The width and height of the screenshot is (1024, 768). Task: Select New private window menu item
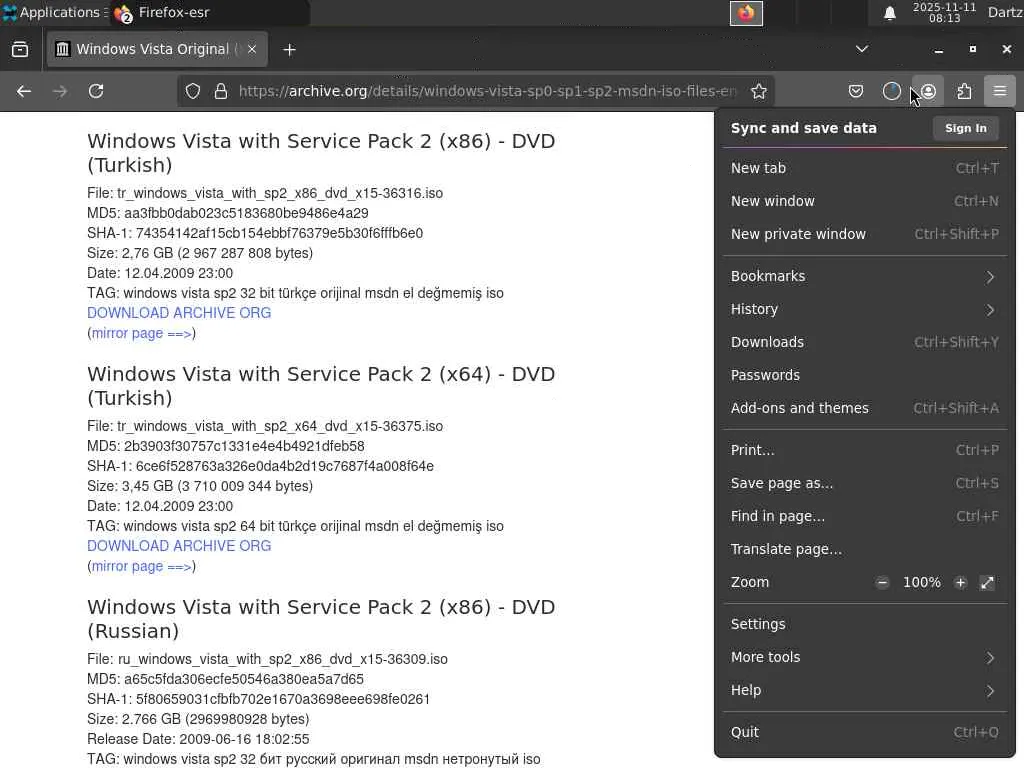pyautogui.click(x=798, y=234)
